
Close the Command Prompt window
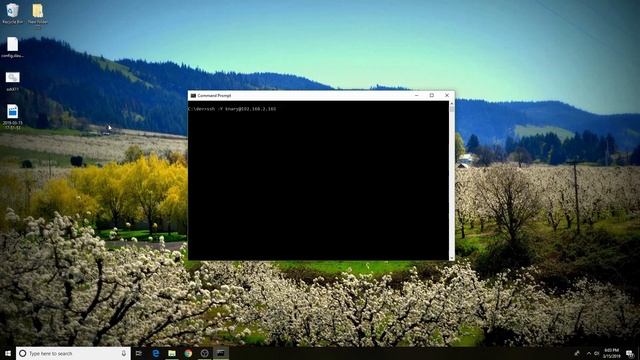(447, 96)
